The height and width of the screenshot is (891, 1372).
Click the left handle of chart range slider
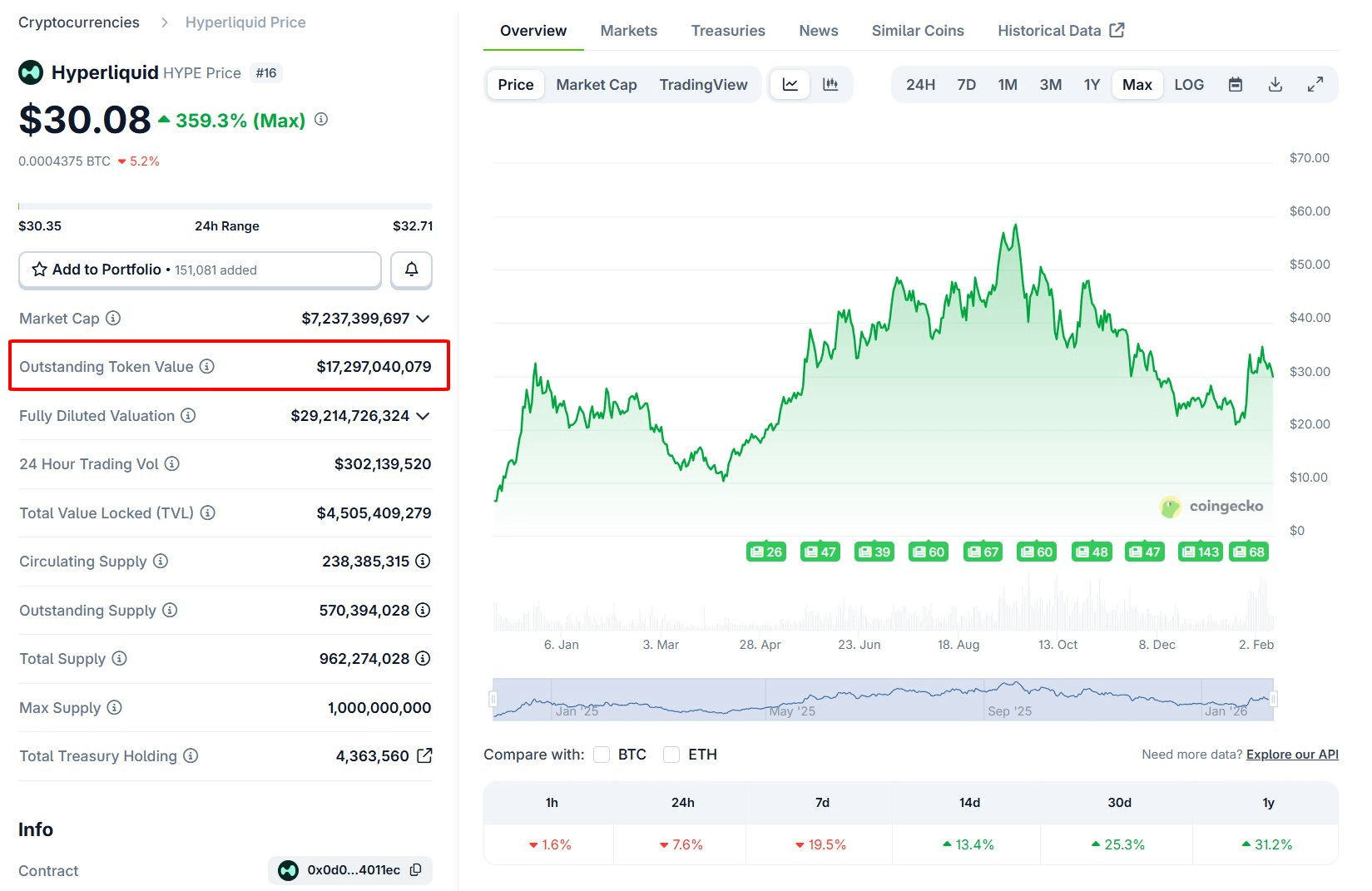click(x=493, y=699)
